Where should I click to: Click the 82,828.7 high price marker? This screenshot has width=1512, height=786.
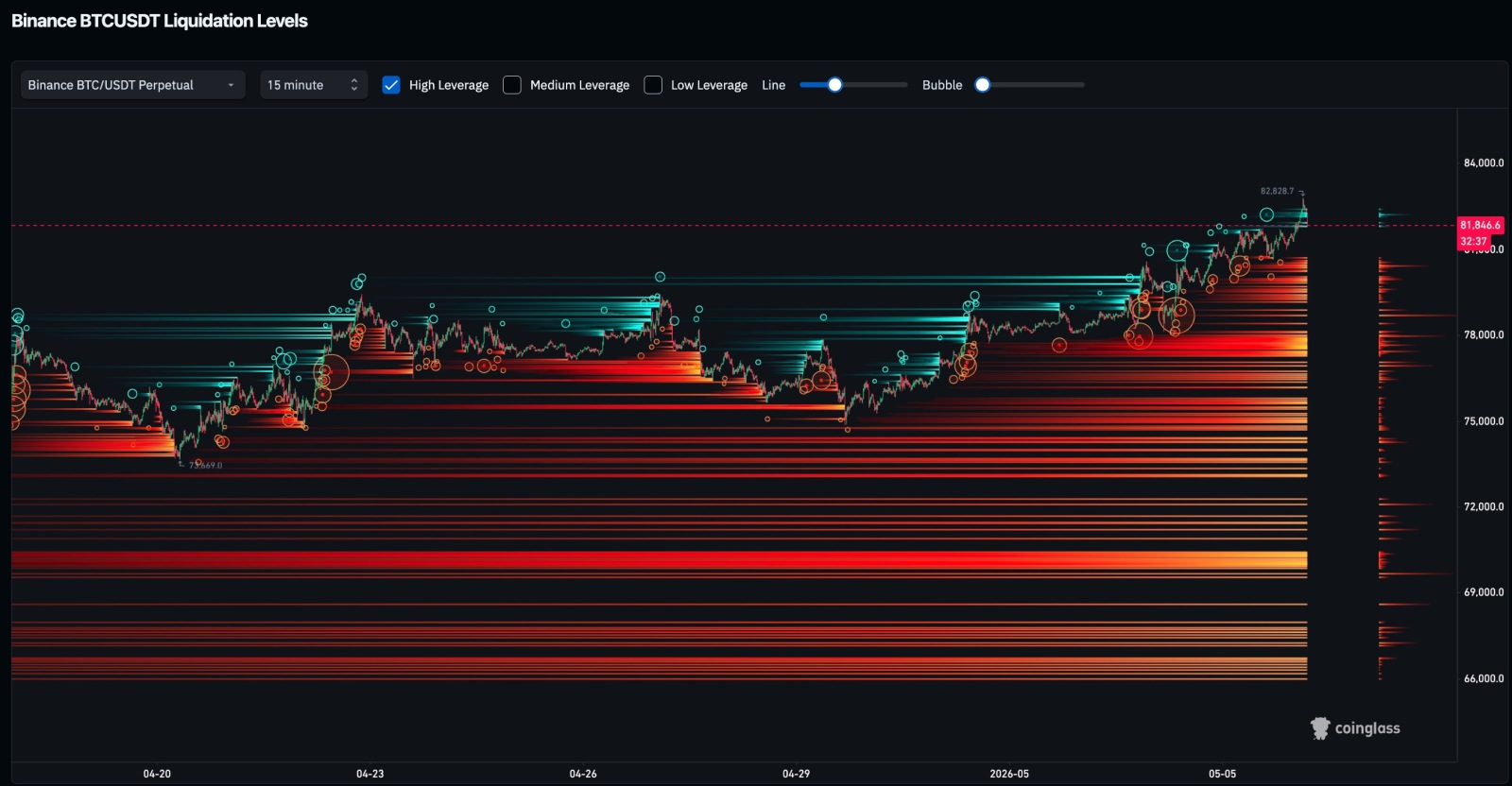point(1277,191)
